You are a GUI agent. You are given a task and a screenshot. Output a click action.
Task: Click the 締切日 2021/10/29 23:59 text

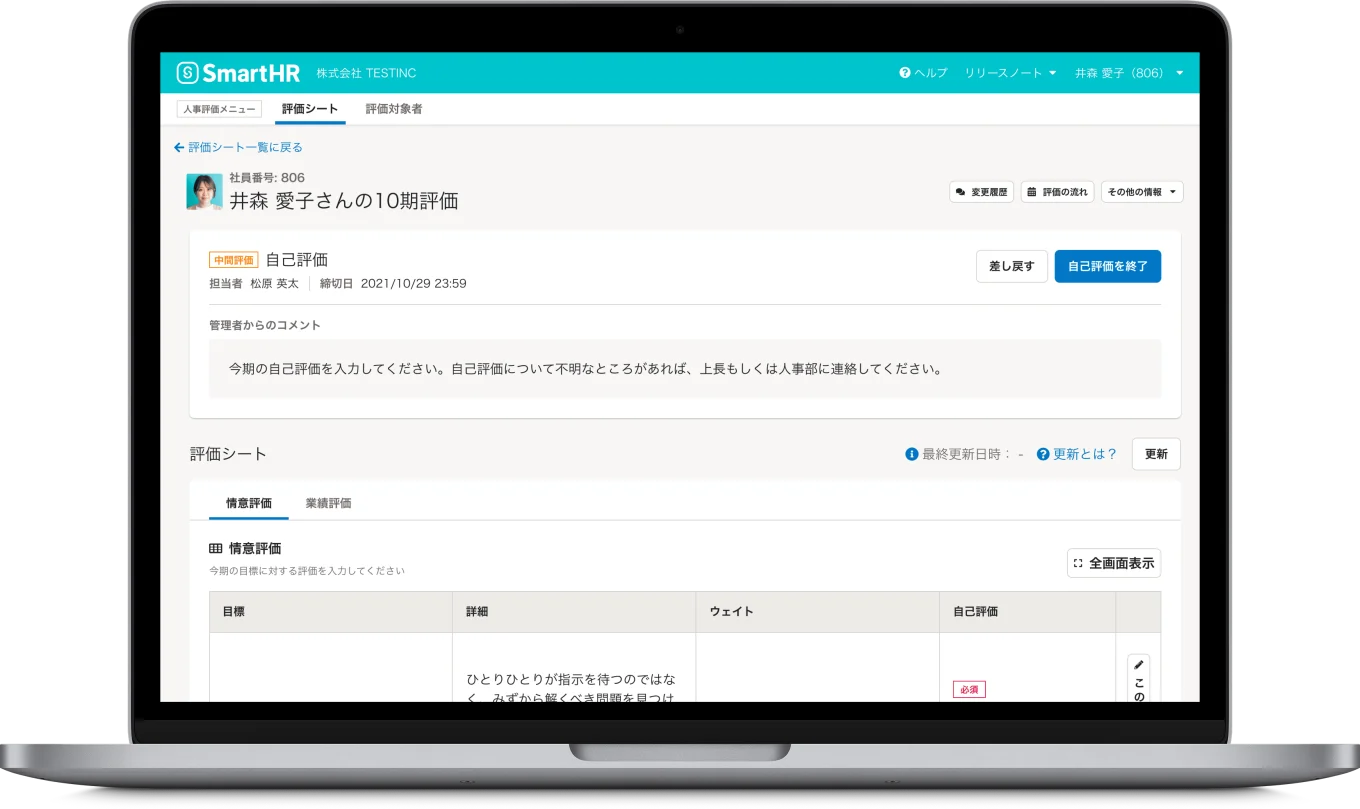393,283
